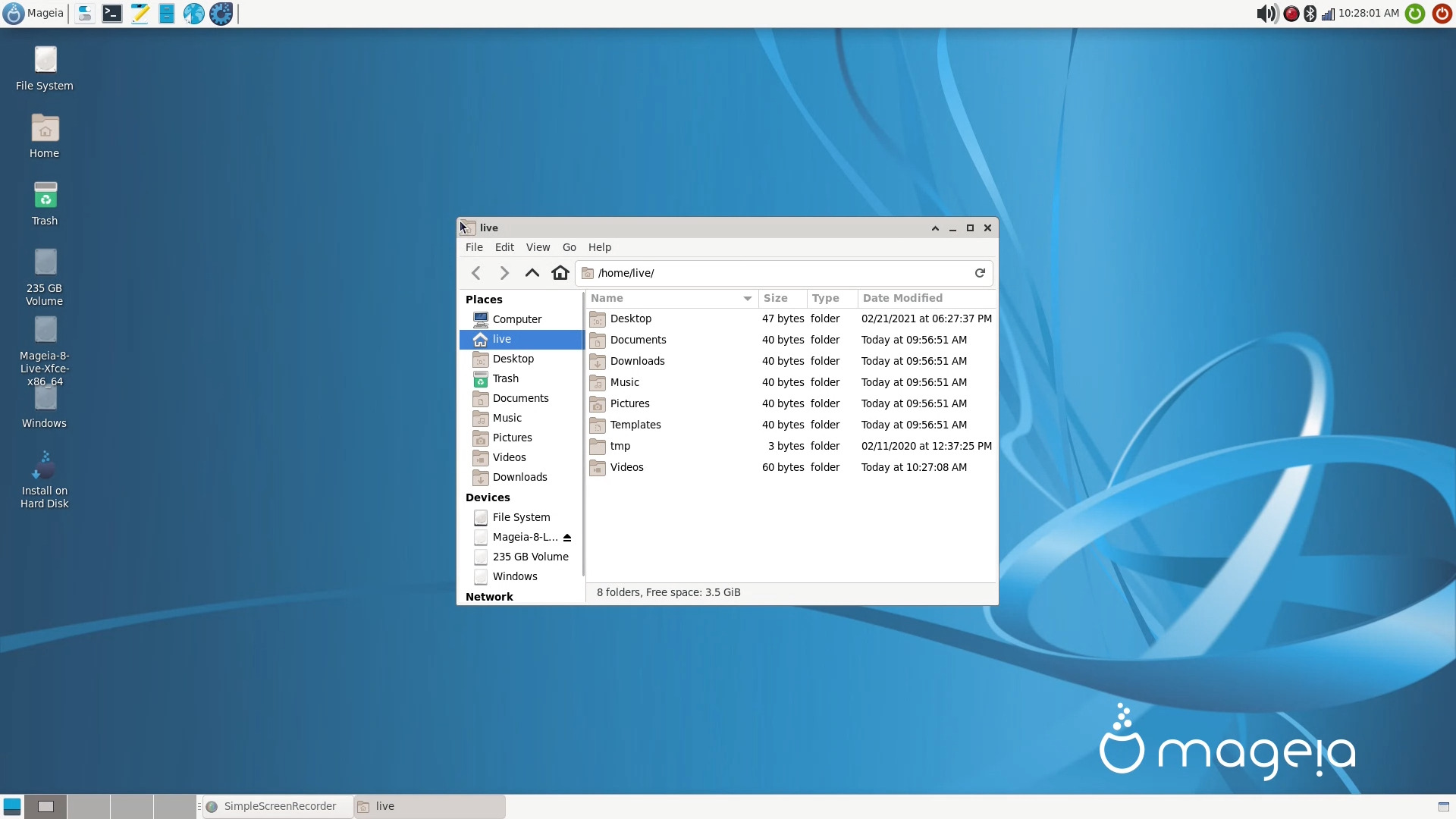Open the settings toggles icon on the panel
The image size is (1456, 819).
(84, 13)
